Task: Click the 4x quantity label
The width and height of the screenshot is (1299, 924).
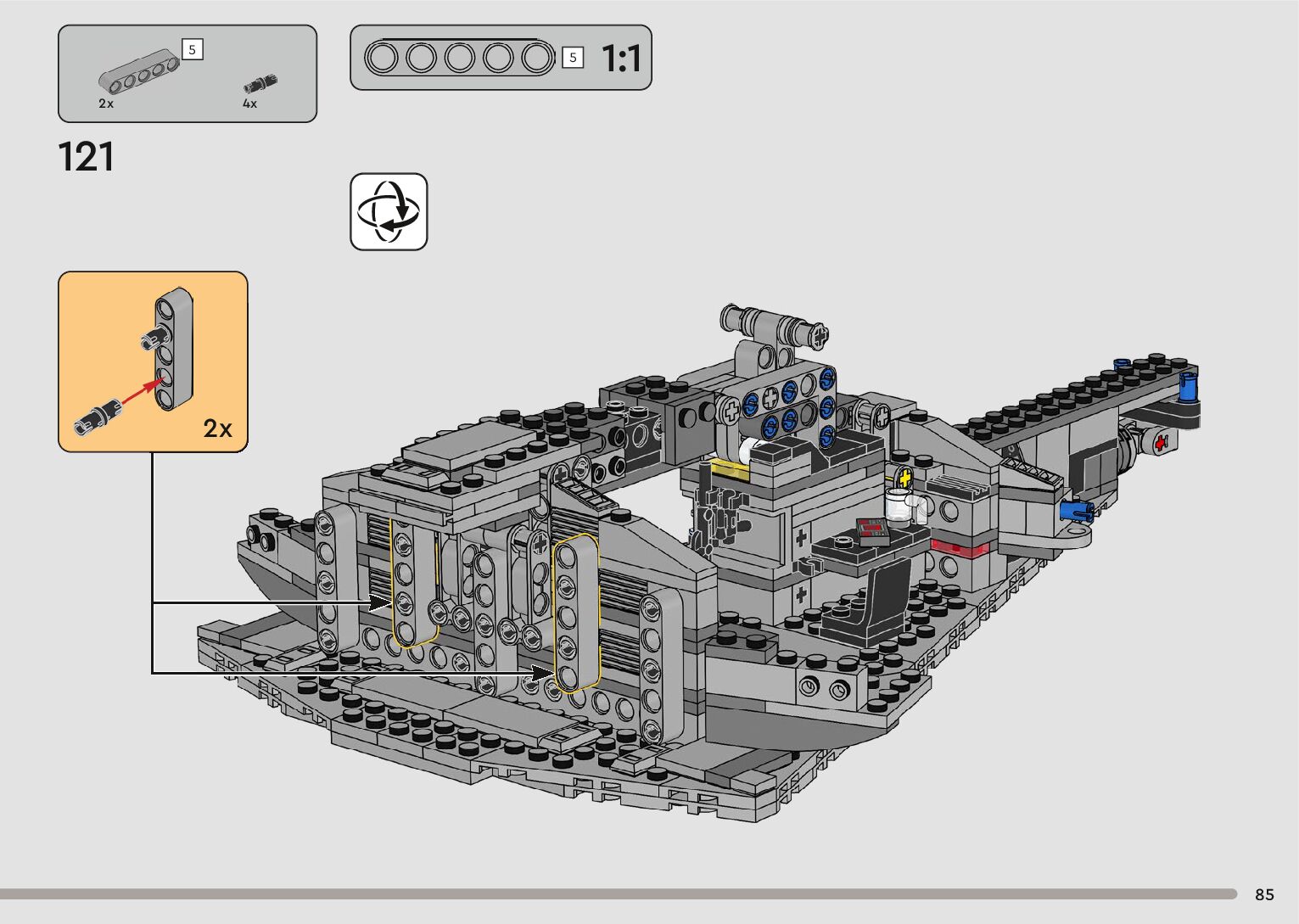Action: click(249, 104)
